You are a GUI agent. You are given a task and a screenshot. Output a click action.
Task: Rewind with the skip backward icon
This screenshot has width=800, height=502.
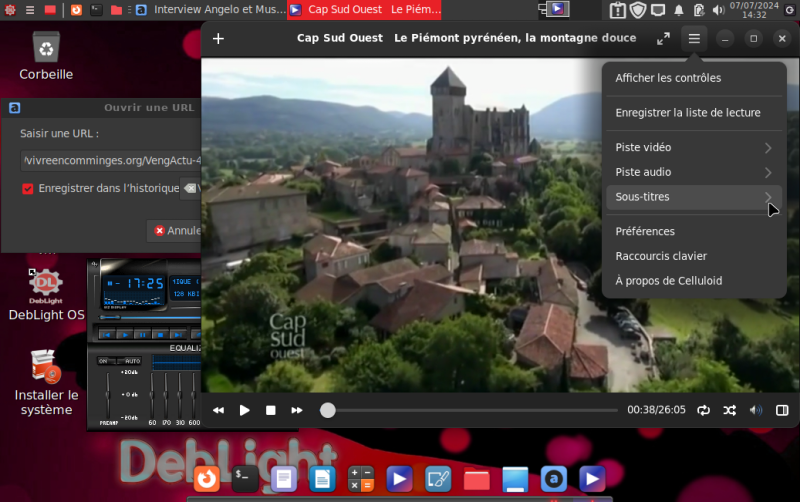[219, 410]
